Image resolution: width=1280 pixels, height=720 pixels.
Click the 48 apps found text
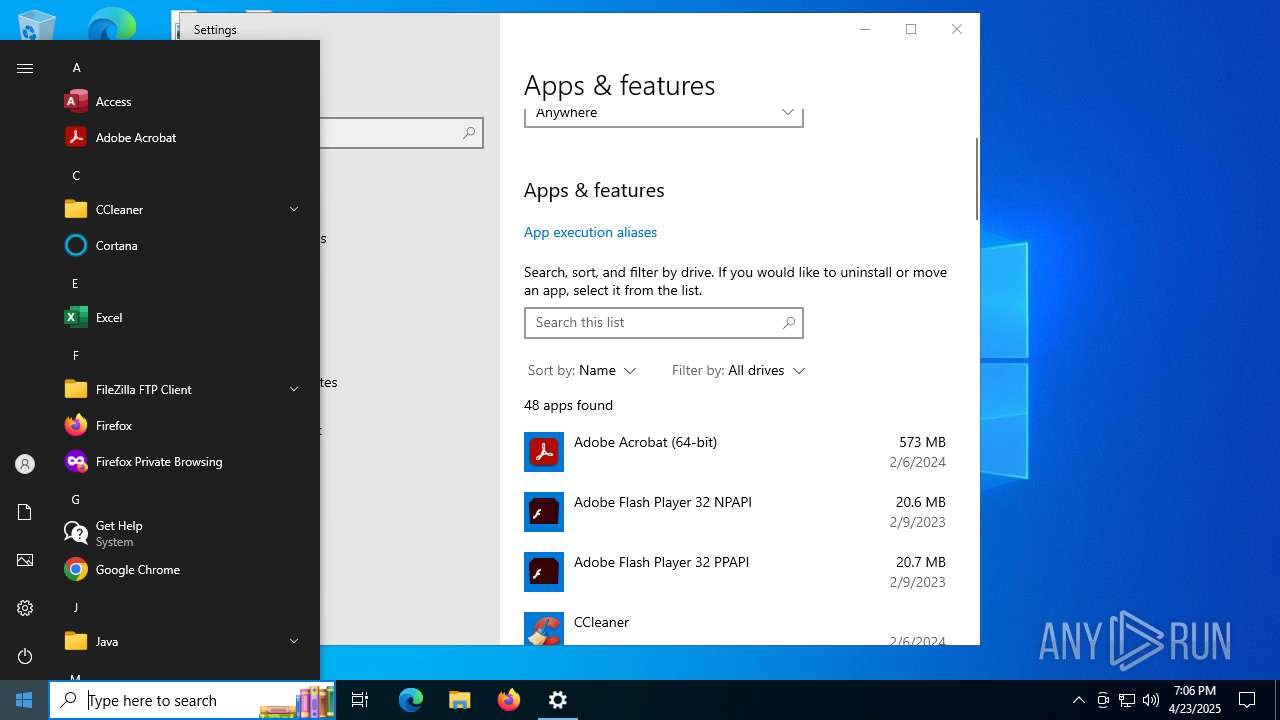(x=568, y=405)
